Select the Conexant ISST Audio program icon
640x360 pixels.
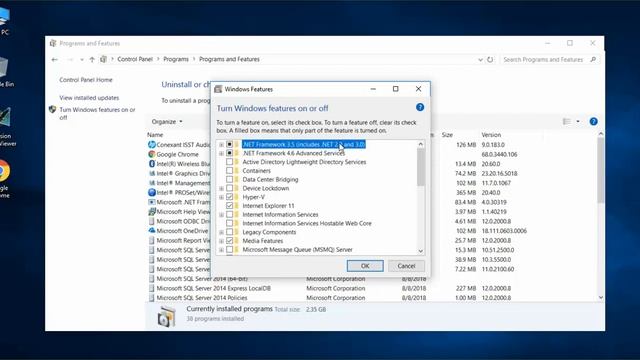tap(152, 144)
